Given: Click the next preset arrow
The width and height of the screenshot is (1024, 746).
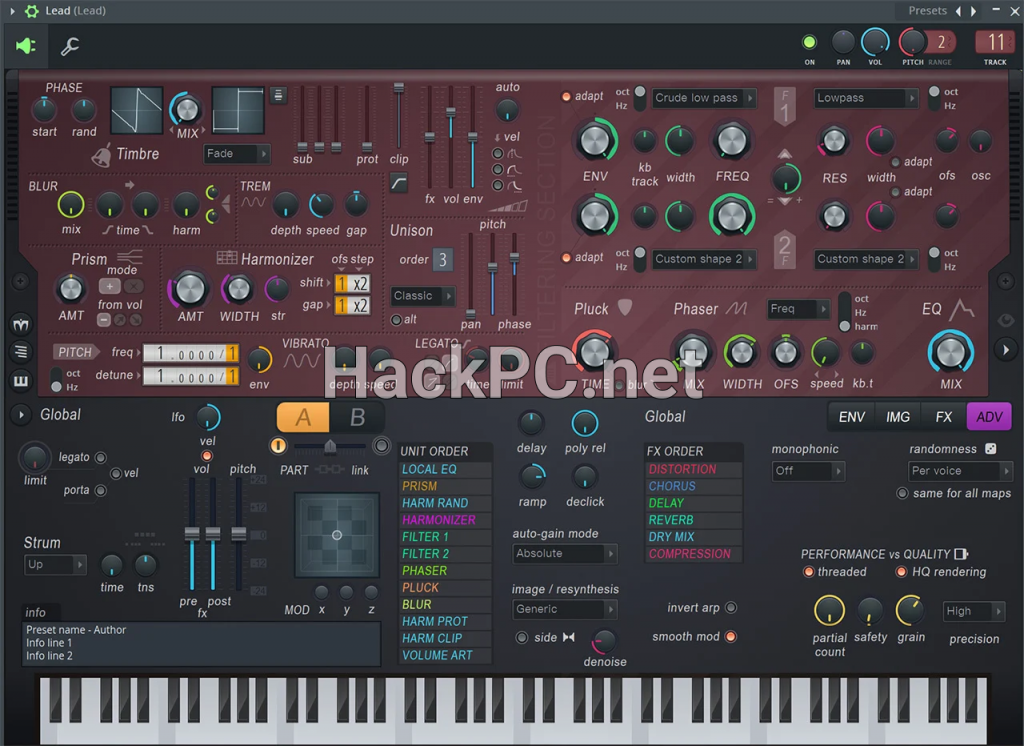Looking at the screenshot, I should pyautogui.click(x=975, y=11).
